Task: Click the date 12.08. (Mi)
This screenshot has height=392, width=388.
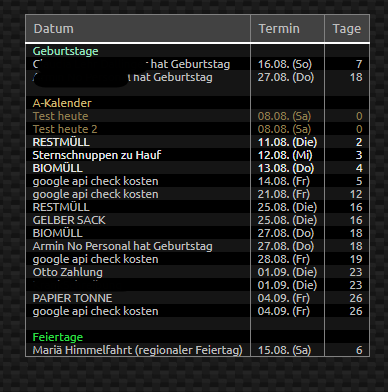Action: (x=285, y=155)
